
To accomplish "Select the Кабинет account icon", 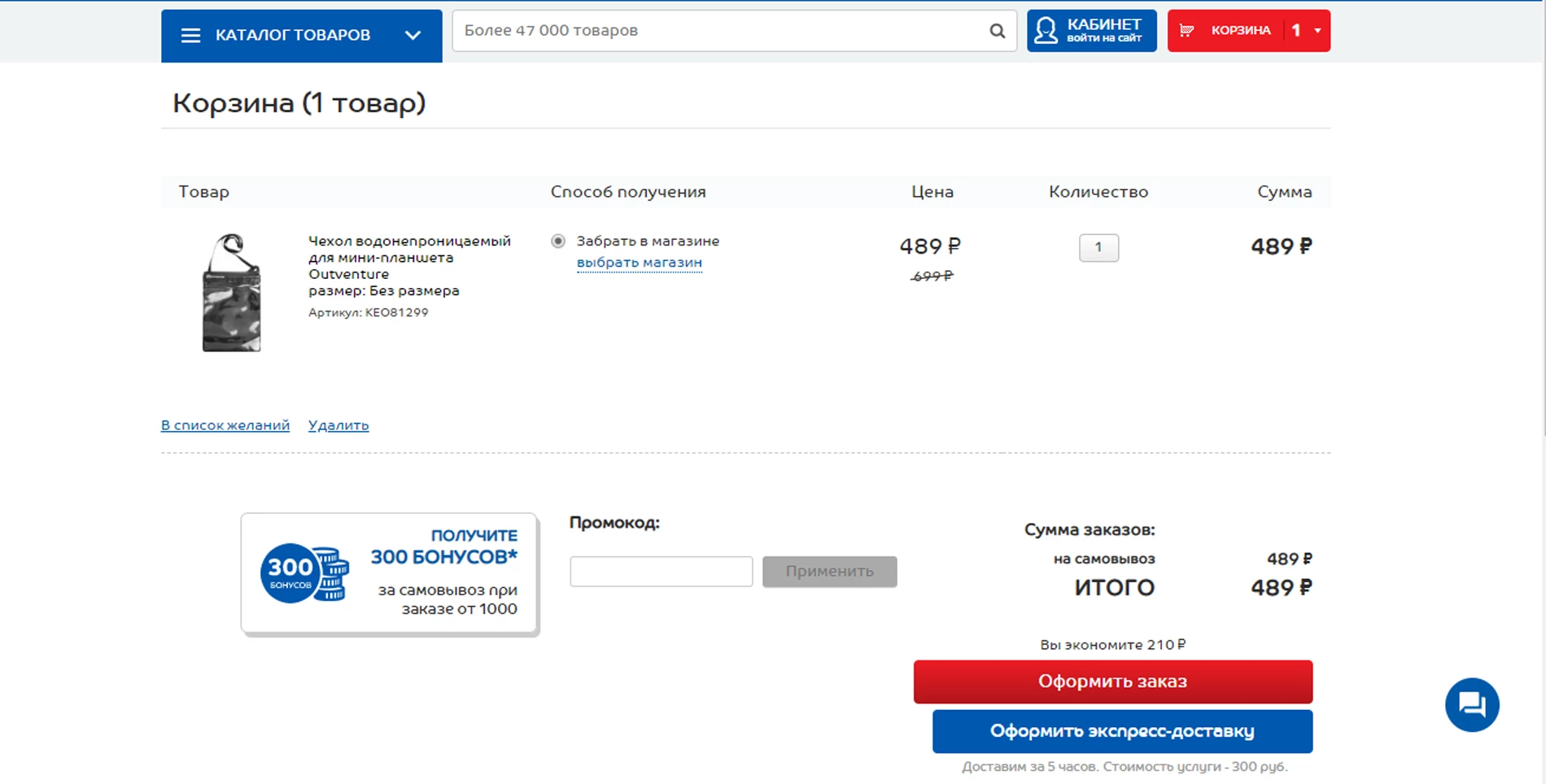I will [x=1046, y=31].
